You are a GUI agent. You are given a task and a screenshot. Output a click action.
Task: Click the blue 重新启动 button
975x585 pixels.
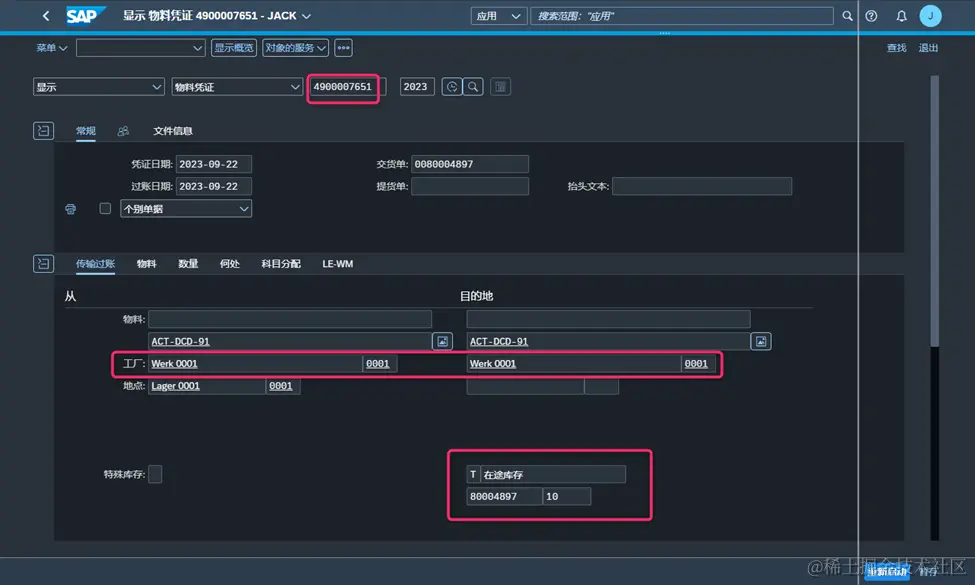click(x=888, y=571)
